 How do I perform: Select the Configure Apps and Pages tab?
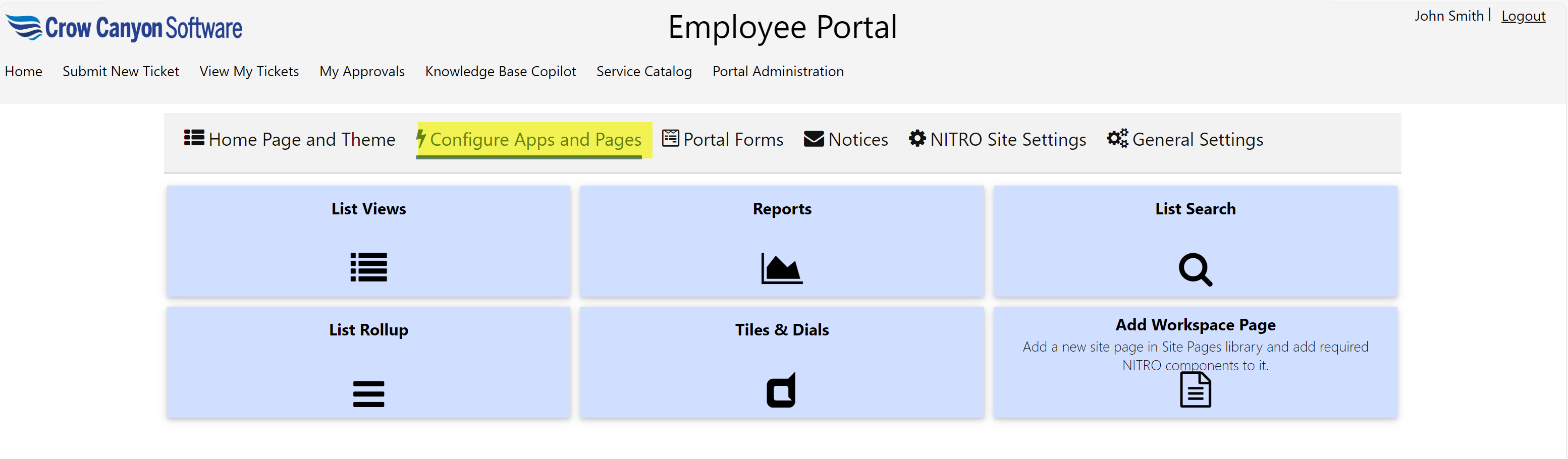pyautogui.click(x=529, y=139)
